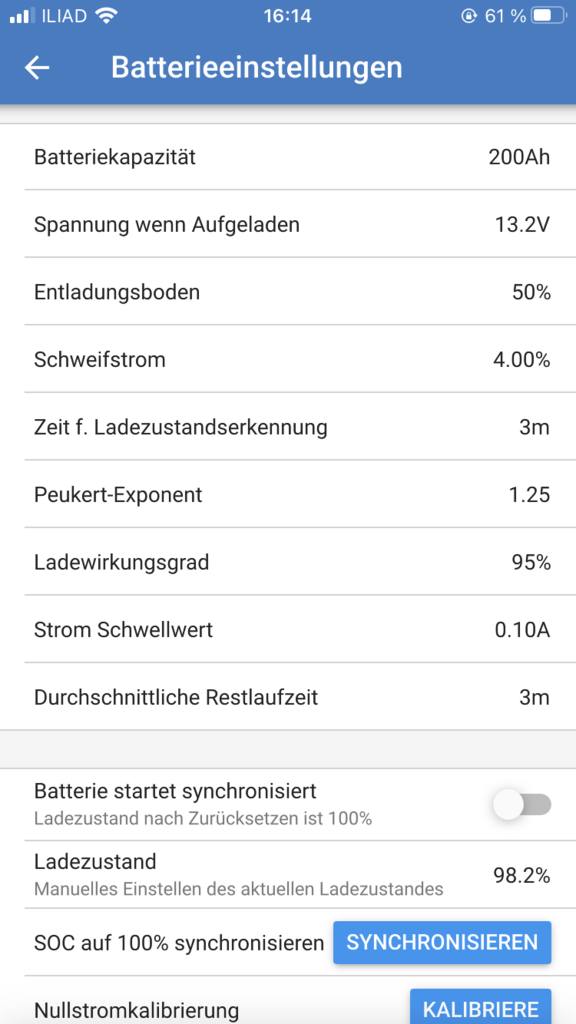576x1024 pixels.
Task: Open Durchschnittliche Restlaufzeit setting
Action: click(288, 697)
